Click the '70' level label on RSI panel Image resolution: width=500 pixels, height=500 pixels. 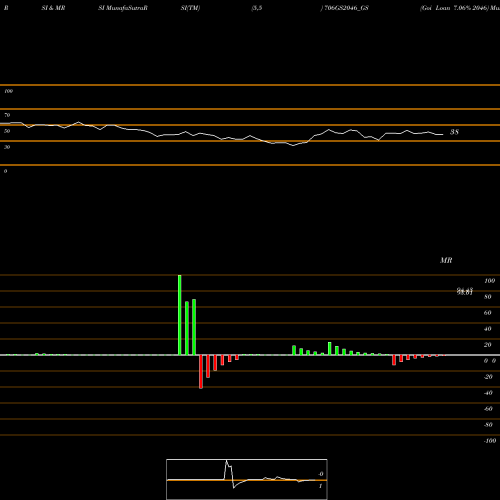(x=7, y=115)
